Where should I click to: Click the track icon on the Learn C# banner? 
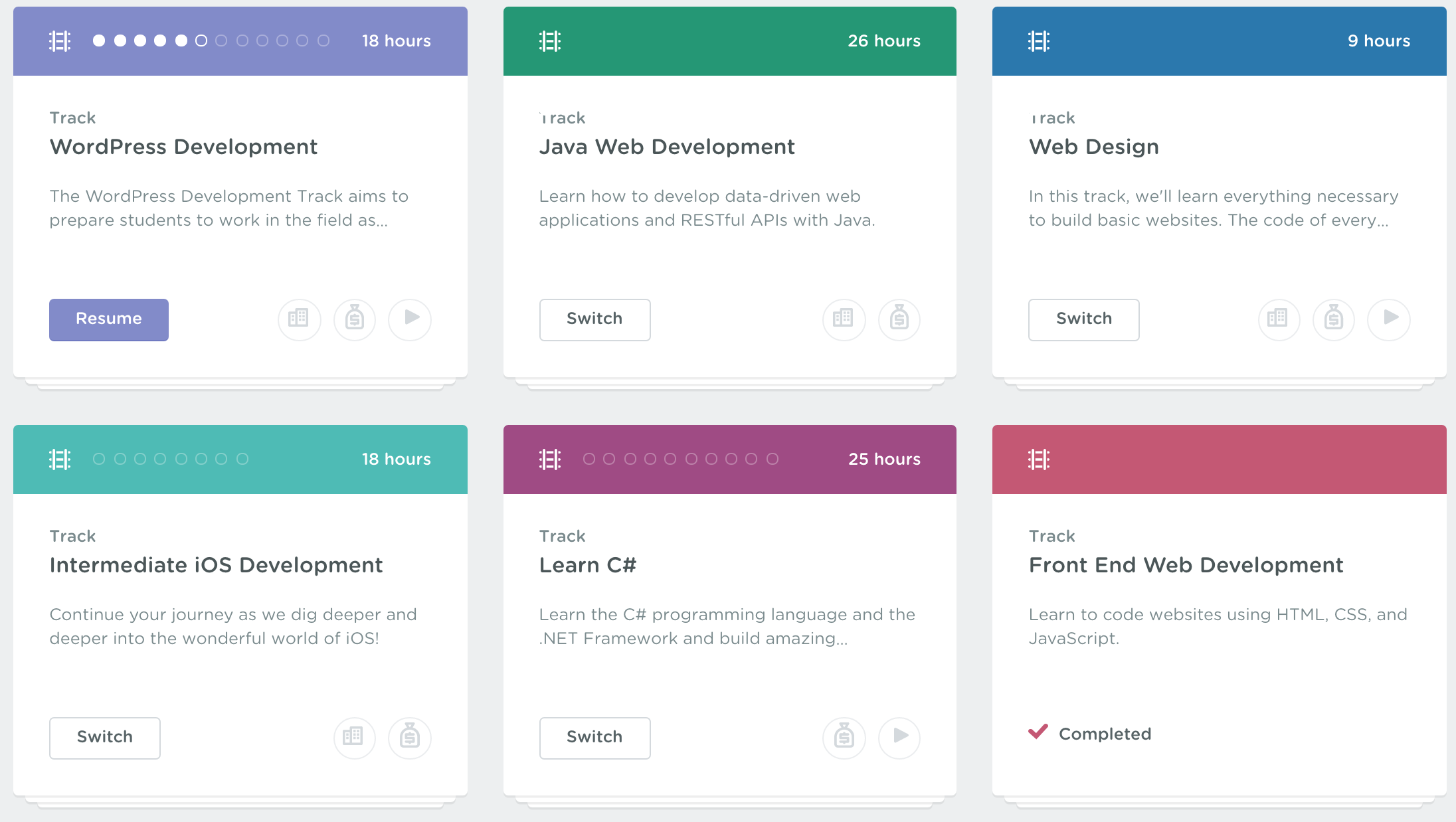coord(549,459)
